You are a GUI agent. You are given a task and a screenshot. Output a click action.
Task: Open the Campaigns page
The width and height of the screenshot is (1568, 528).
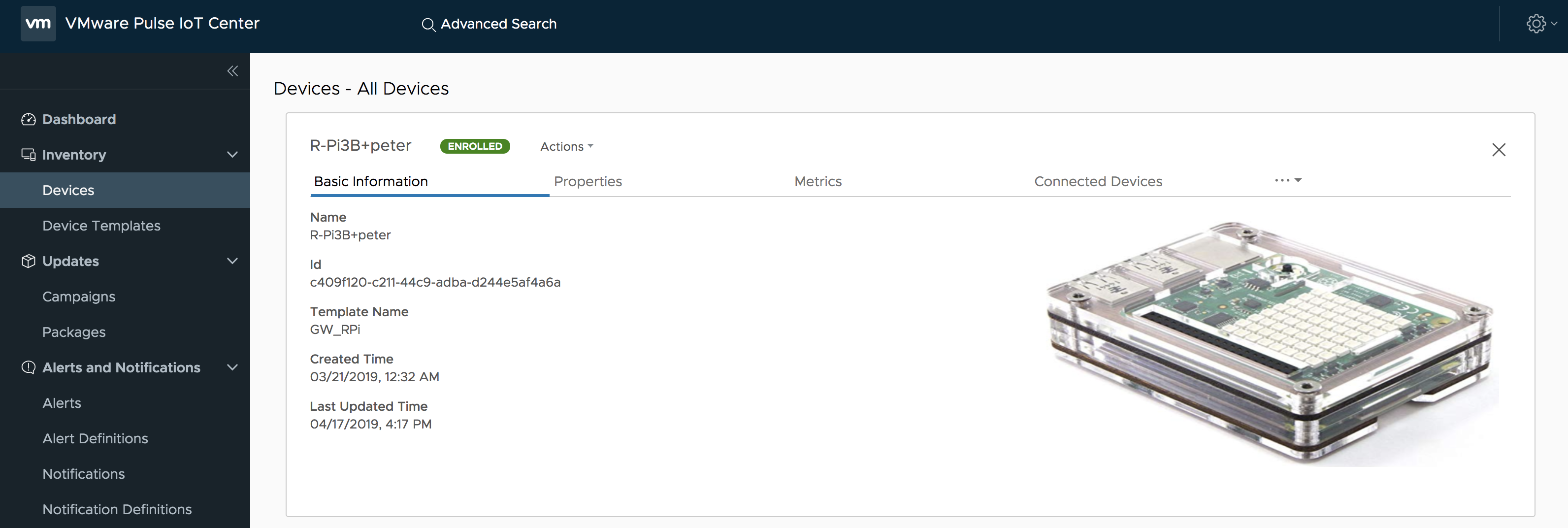point(78,297)
